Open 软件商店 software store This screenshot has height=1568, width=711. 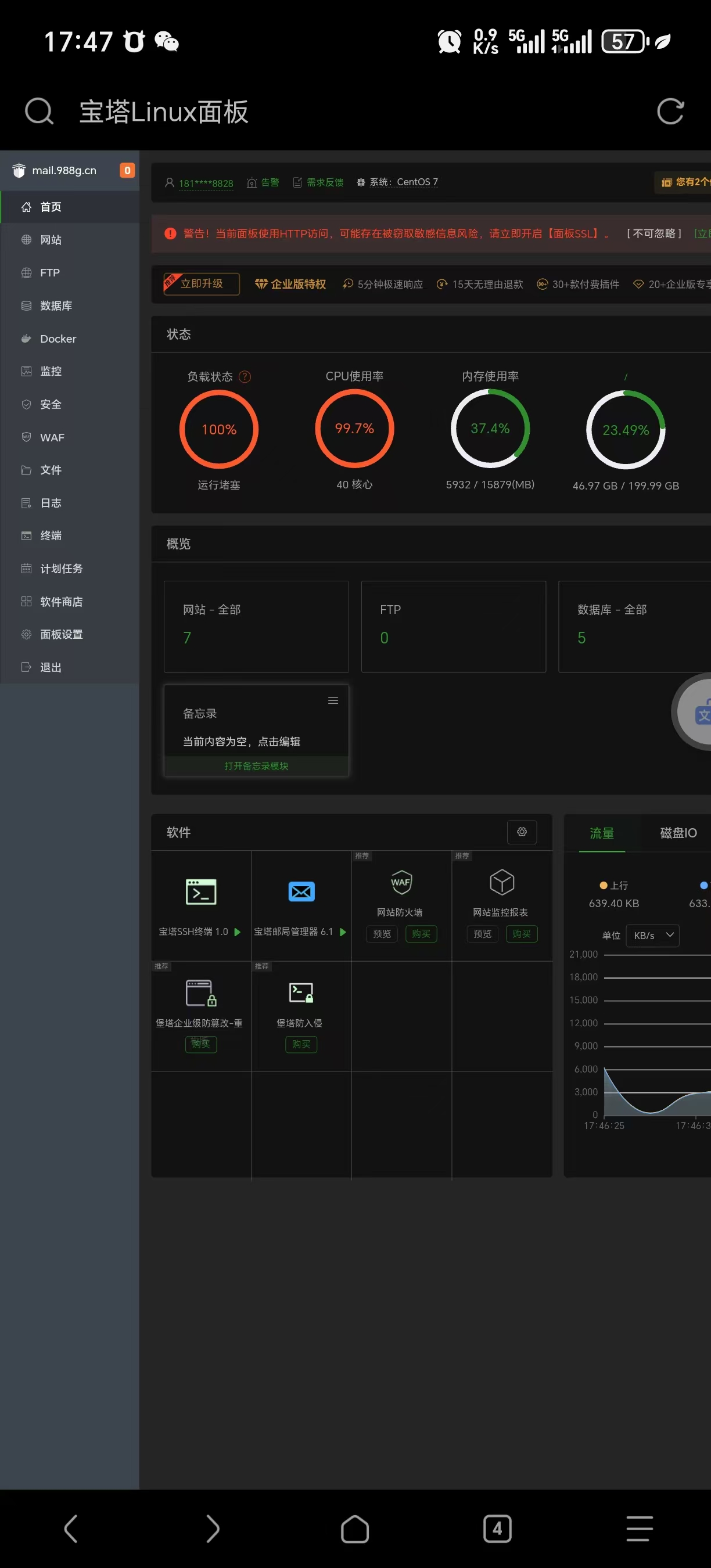point(70,602)
